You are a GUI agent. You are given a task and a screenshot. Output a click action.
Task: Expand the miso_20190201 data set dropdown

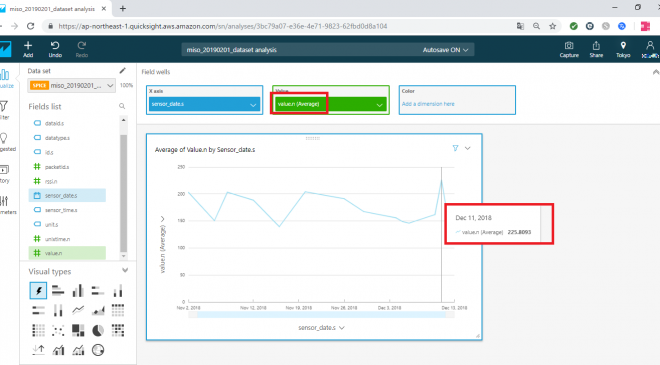tap(72, 85)
